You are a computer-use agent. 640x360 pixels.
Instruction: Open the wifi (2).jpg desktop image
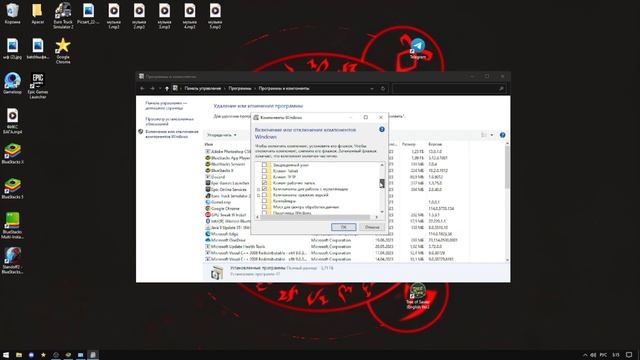click(x=12, y=49)
